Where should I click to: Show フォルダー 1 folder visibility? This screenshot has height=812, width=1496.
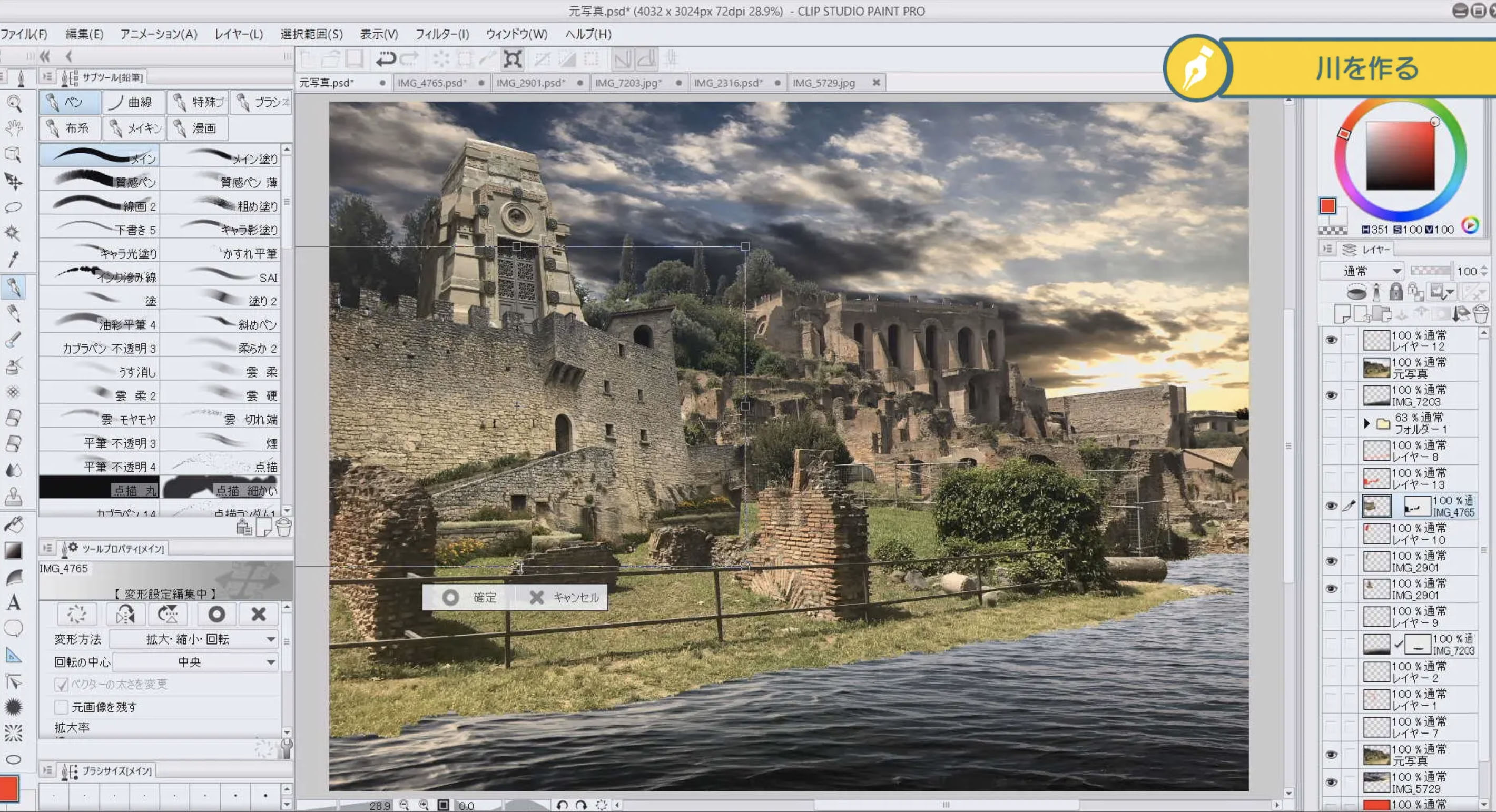point(1331,423)
